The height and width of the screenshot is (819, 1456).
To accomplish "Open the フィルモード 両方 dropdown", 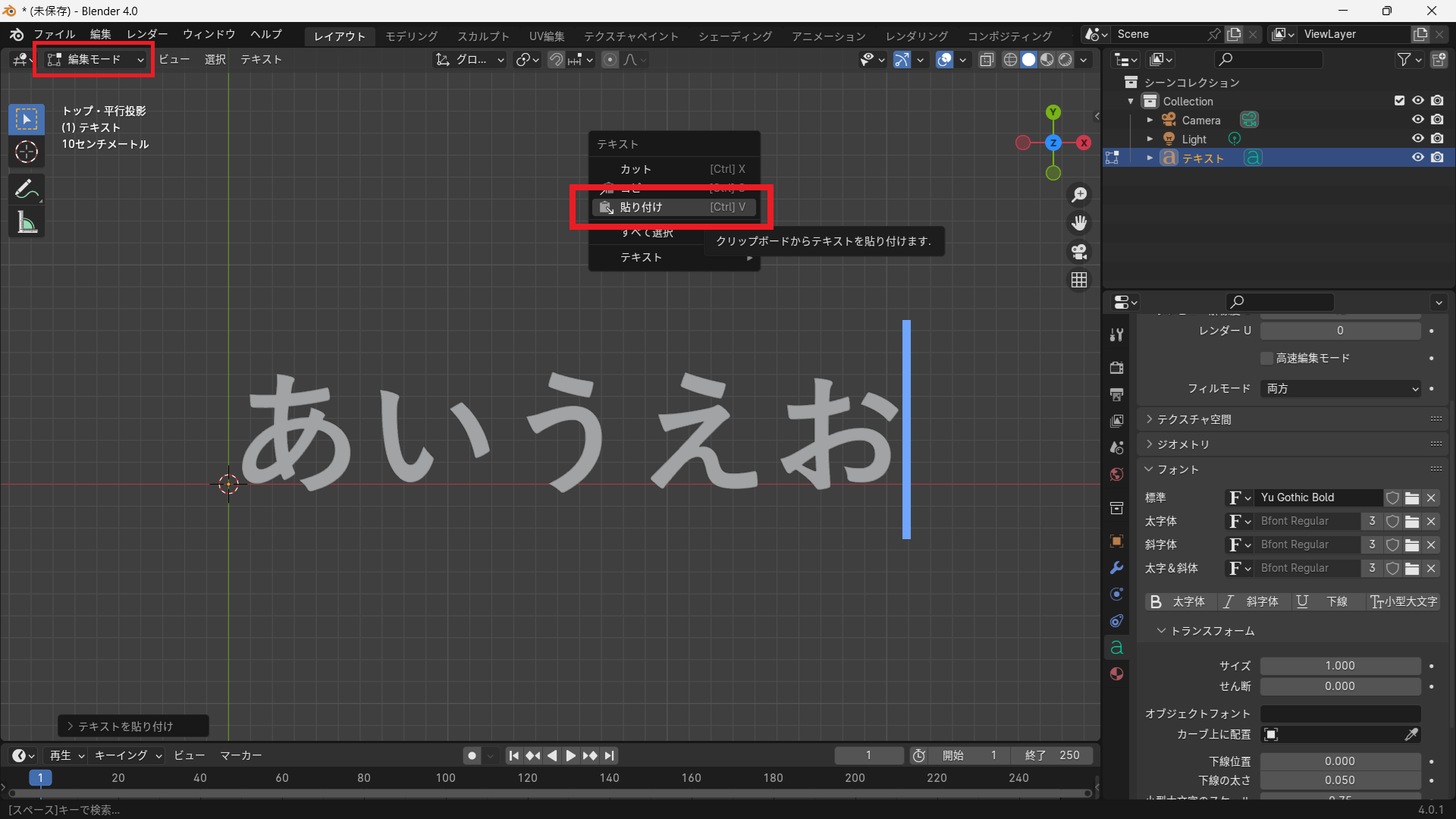I will point(1340,388).
